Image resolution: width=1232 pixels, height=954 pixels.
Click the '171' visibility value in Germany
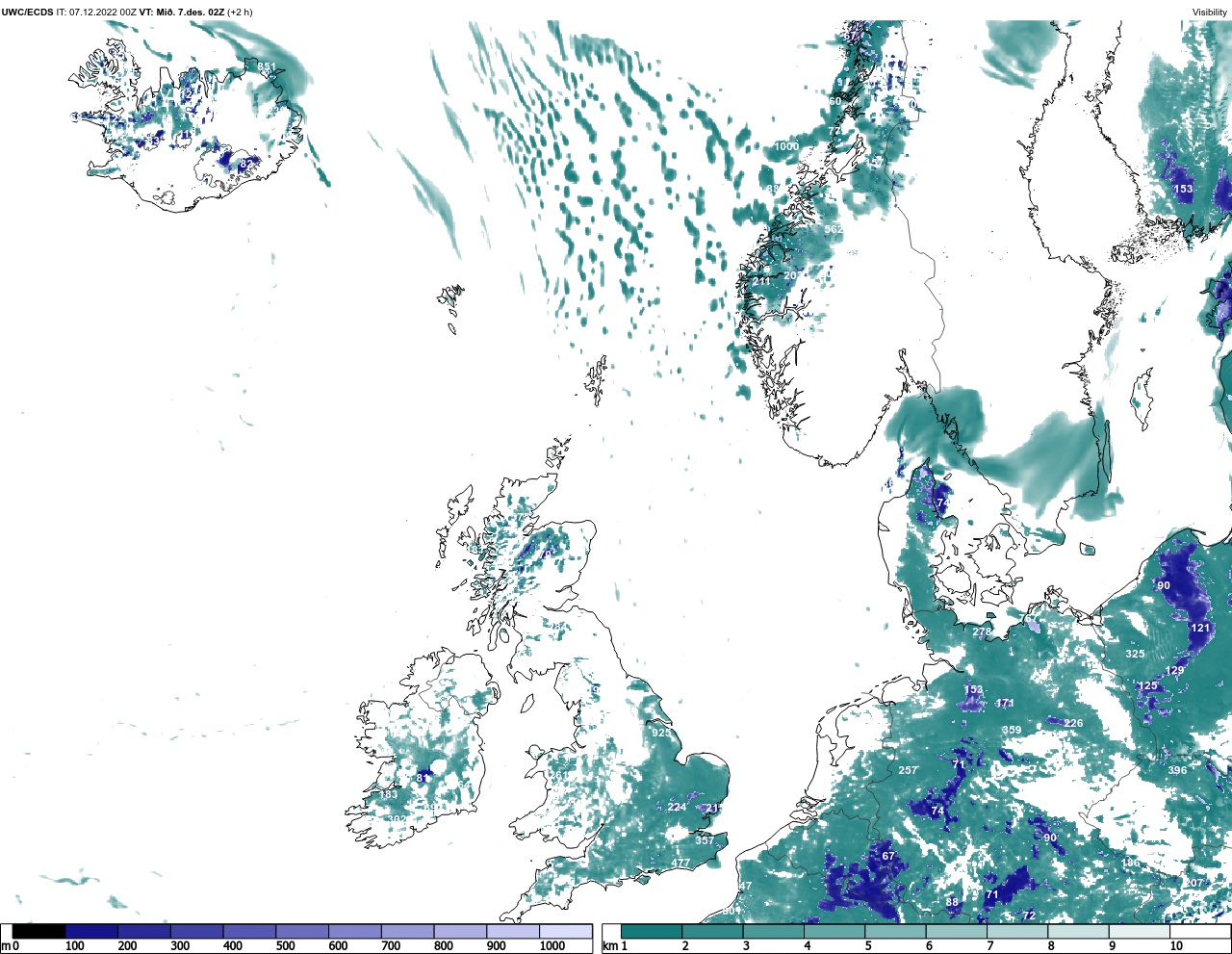coord(1005,704)
